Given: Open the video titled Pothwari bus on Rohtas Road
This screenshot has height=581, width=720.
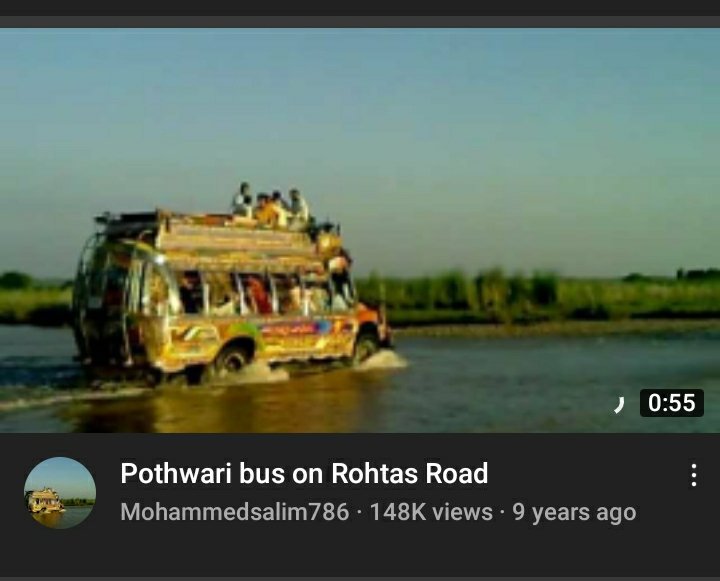Looking at the screenshot, I should [x=304, y=473].
